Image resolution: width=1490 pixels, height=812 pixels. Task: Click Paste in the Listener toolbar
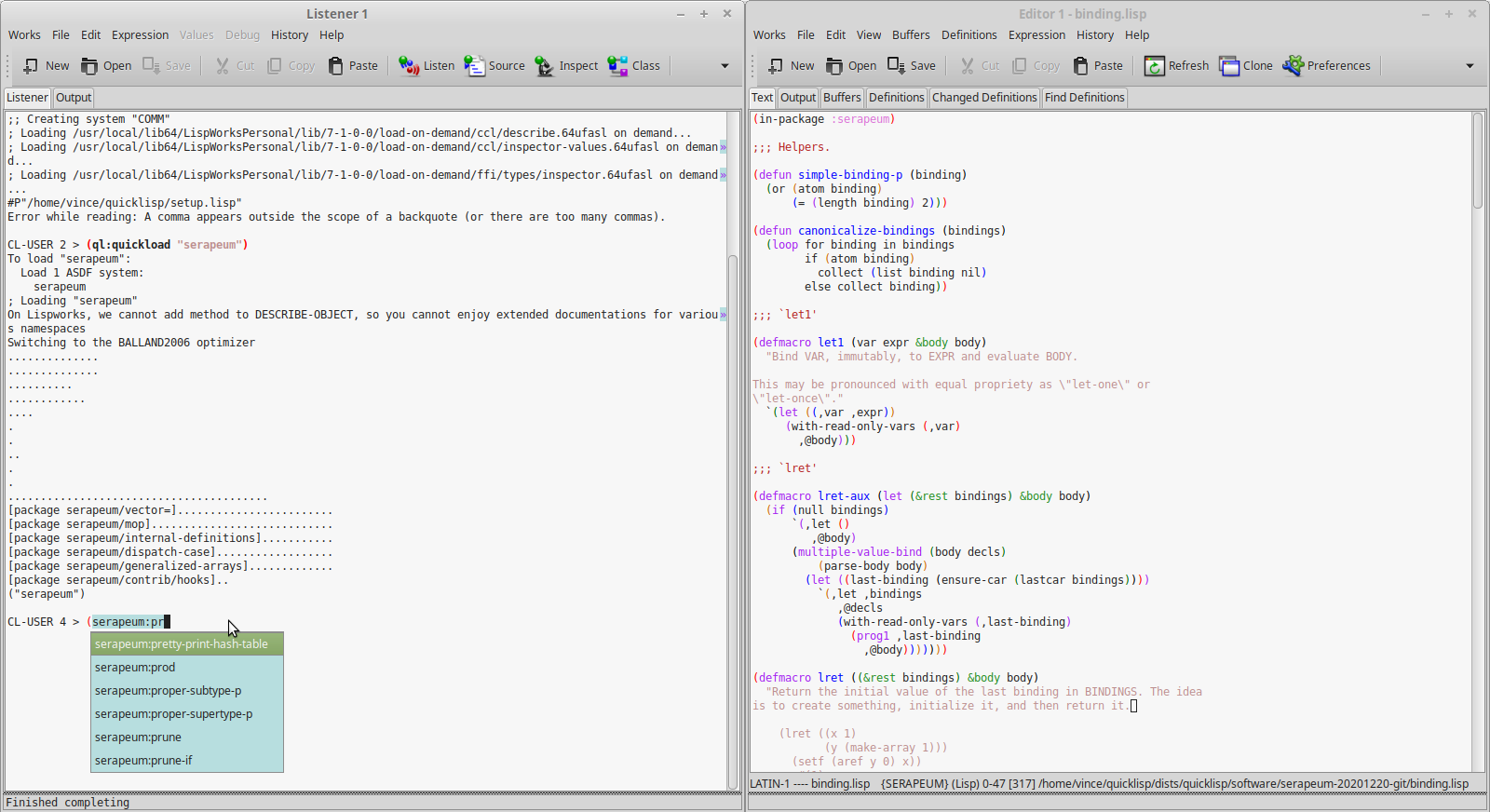pos(353,66)
